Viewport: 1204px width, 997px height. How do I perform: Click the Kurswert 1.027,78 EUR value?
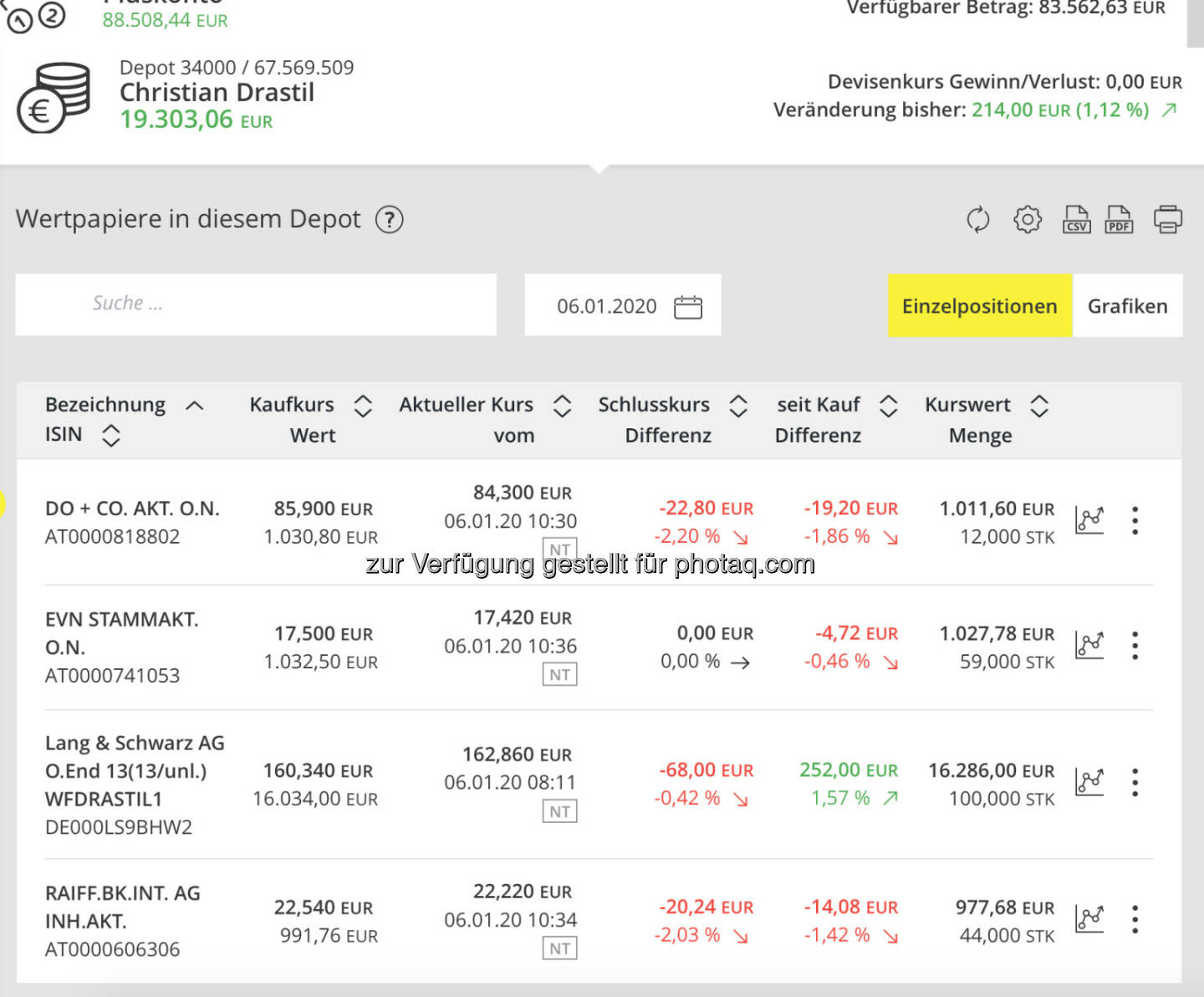tap(997, 633)
